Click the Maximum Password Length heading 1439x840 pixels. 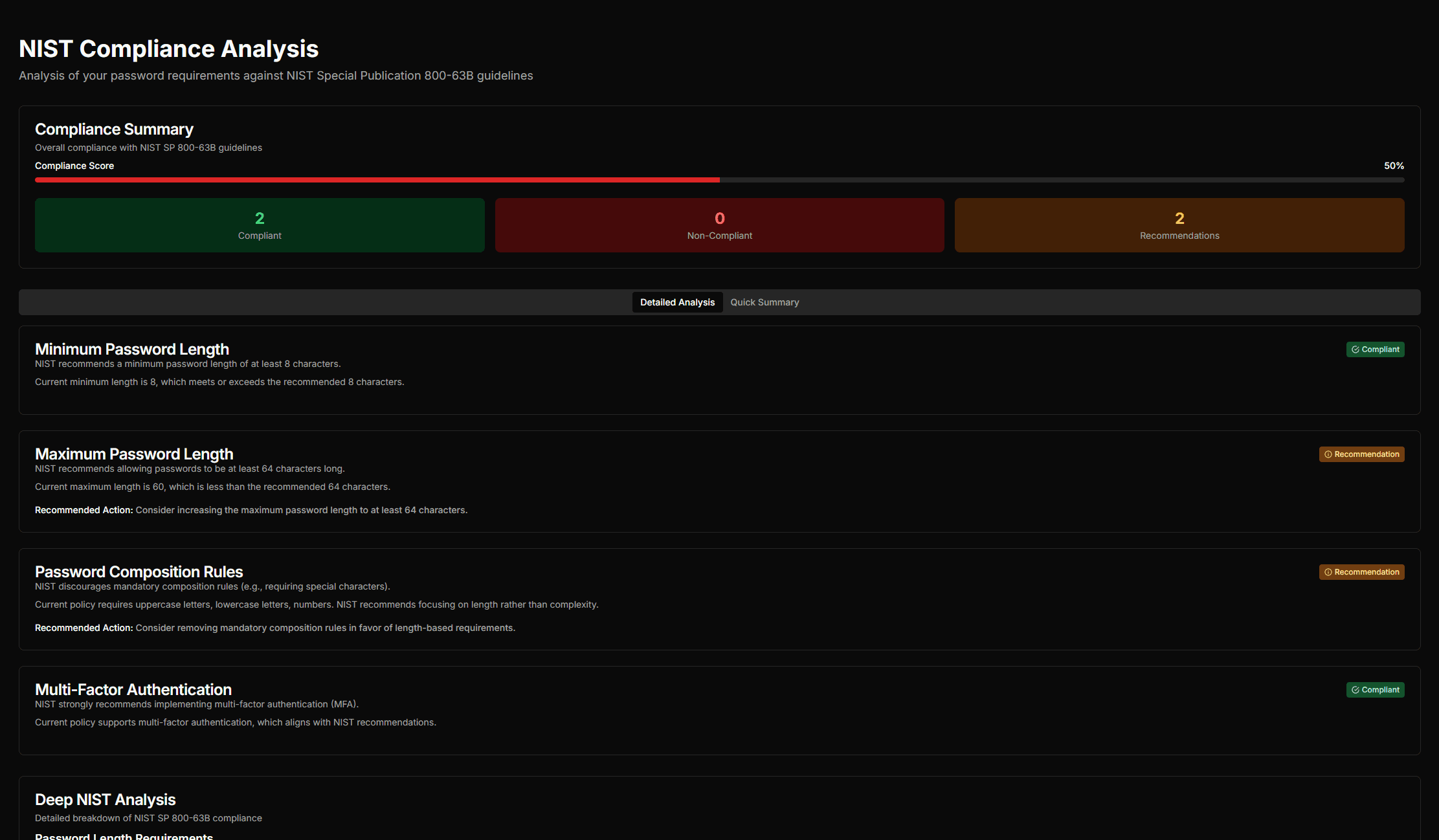(x=134, y=454)
